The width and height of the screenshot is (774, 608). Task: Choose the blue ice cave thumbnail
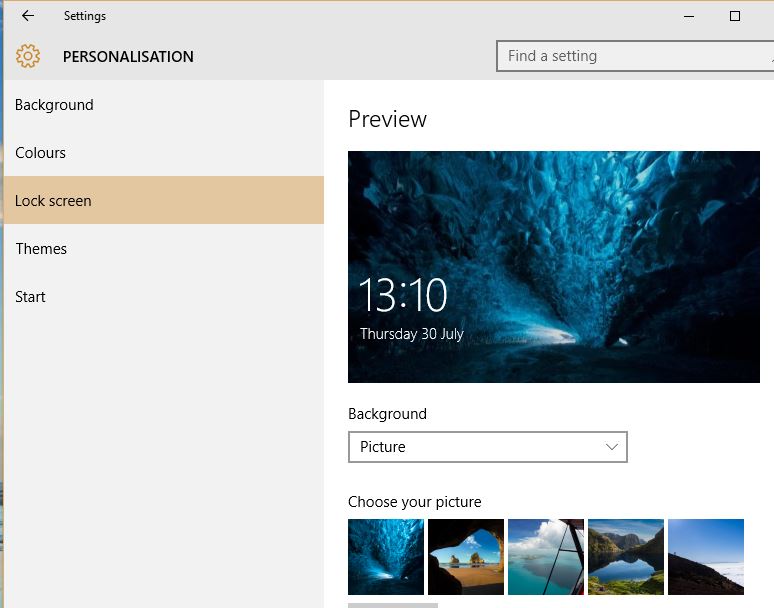(x=386, y=557)
